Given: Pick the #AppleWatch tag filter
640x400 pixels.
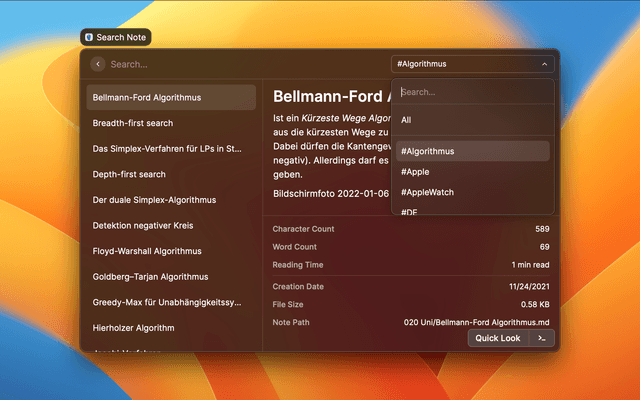Looking at the screenshot, I should click(427, 192).
